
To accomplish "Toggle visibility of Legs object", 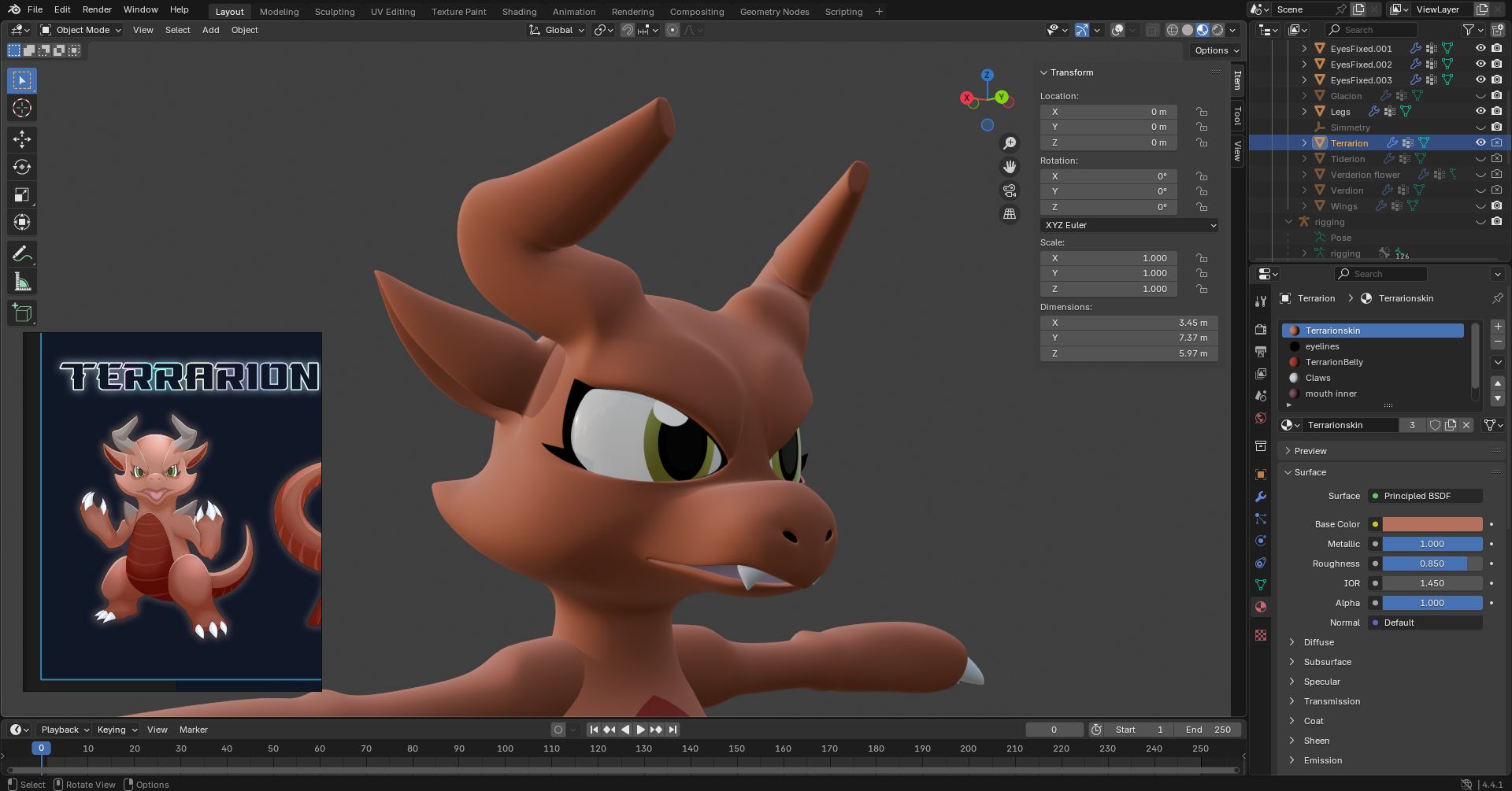I will point(1480,112).
